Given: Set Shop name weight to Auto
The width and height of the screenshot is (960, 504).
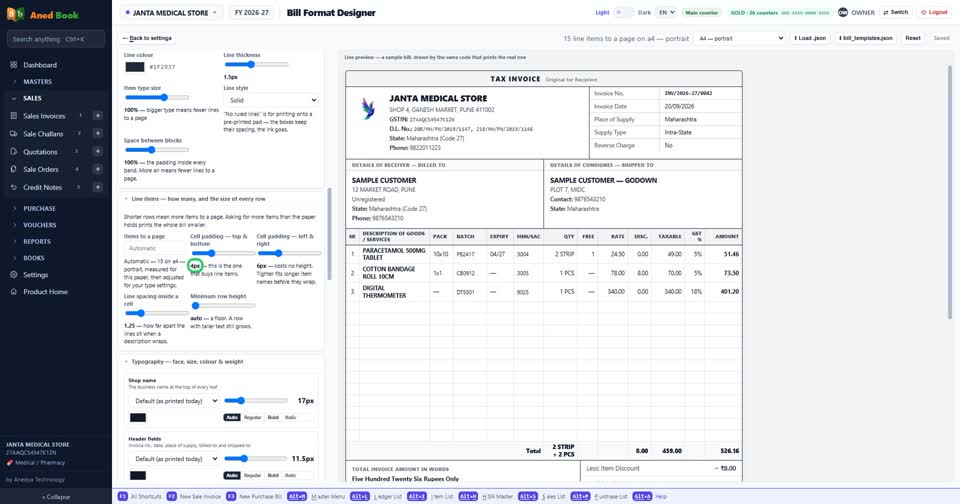Looking at the screenshot, I should (231, 418).
